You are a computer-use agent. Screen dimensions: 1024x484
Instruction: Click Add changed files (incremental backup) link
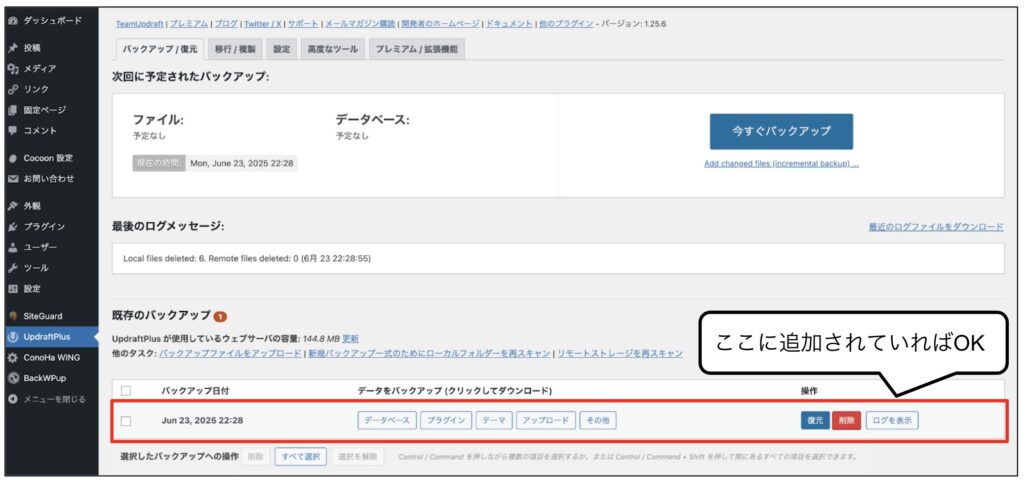point(781,164)
